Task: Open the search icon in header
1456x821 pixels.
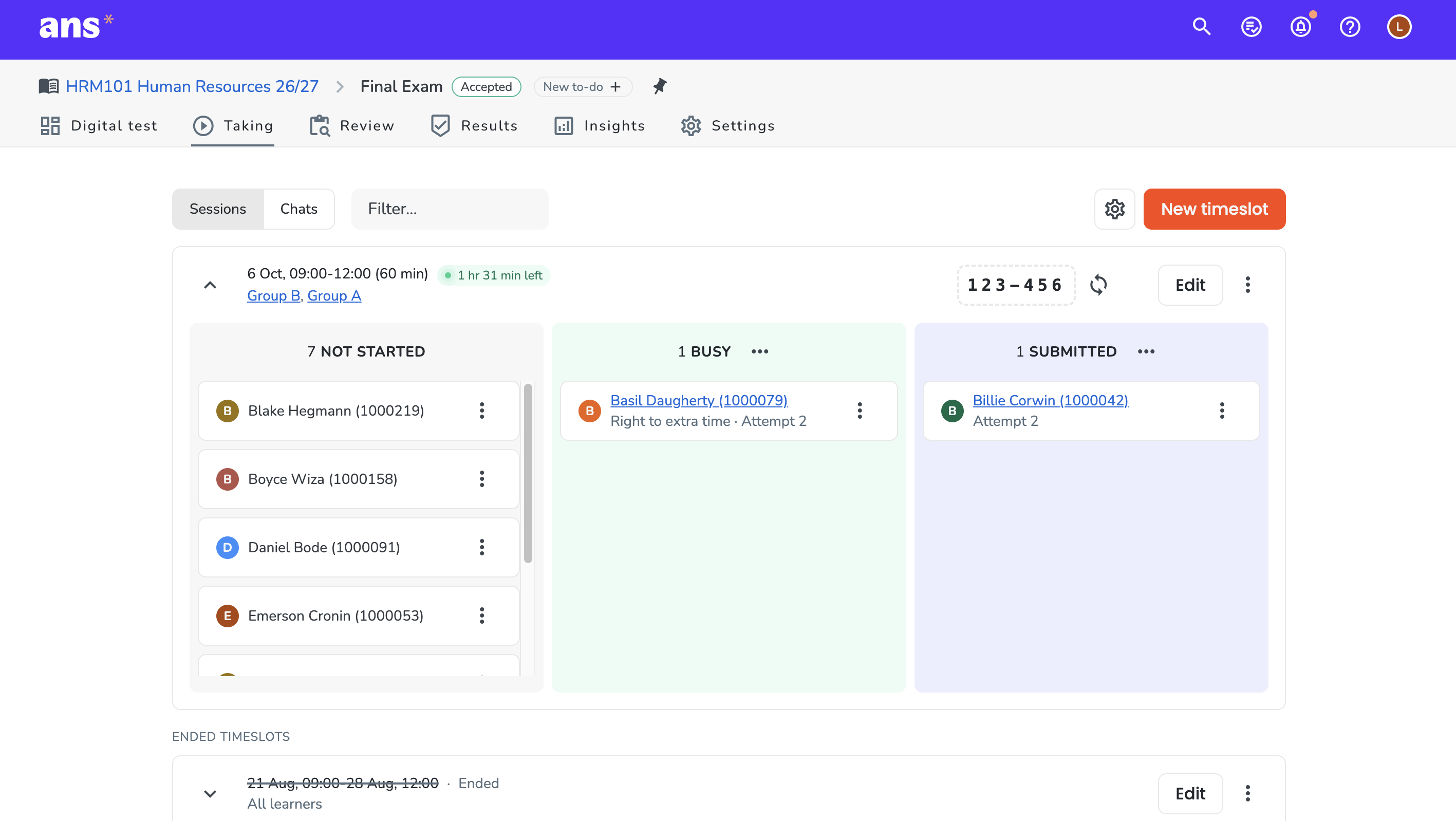Action: 1202,27
